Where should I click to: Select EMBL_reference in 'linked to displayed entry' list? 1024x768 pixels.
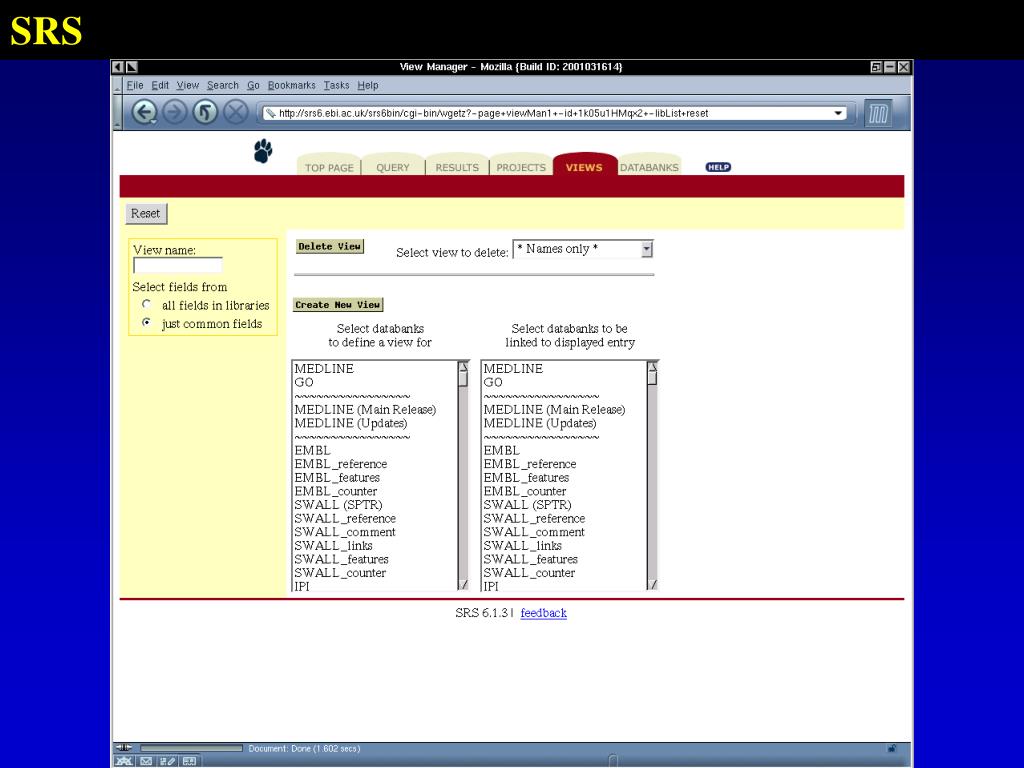[564, 464]
